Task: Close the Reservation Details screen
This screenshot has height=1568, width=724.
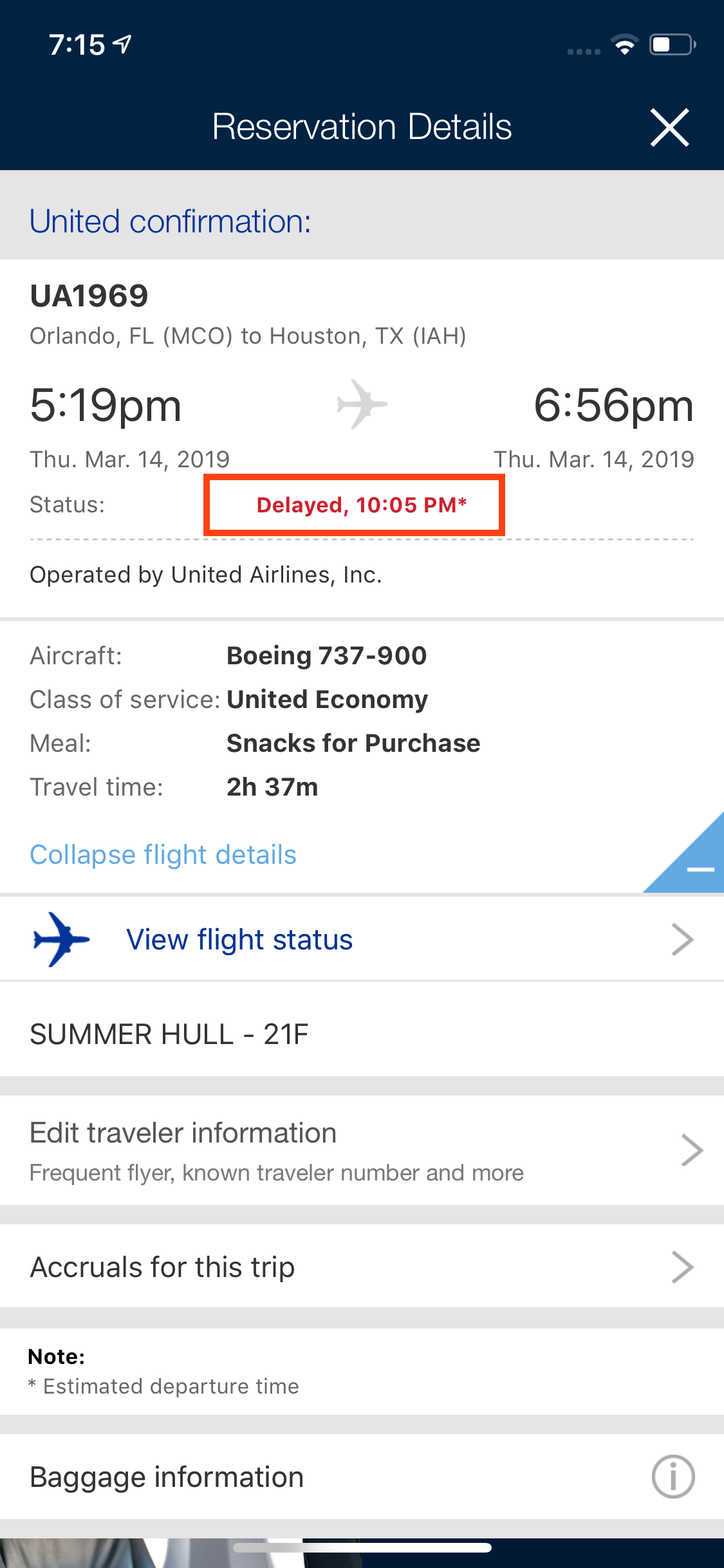Action: pos(669,127)
